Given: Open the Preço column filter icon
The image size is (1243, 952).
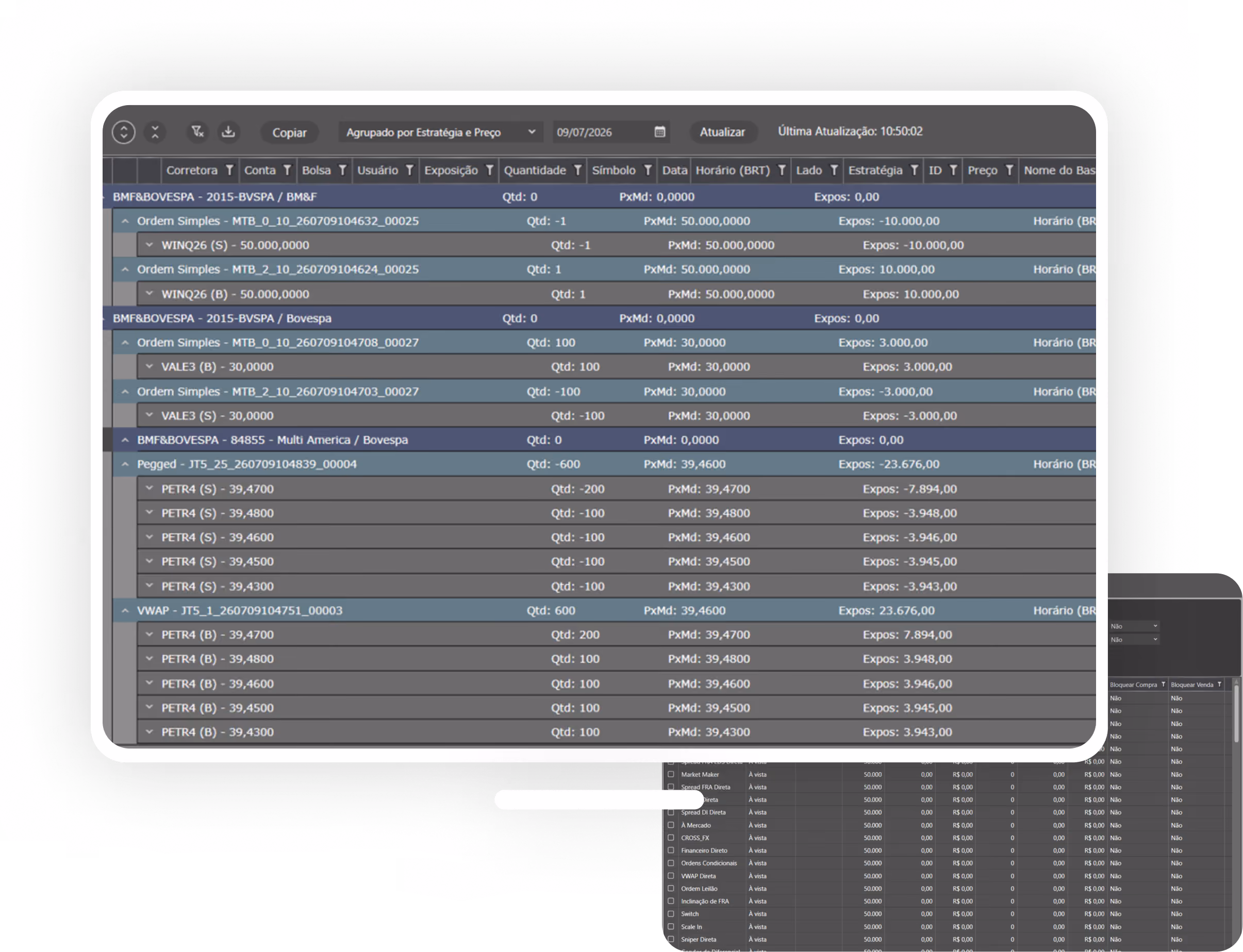Looking at the screenshot, I should click(x=1009, y=170).
